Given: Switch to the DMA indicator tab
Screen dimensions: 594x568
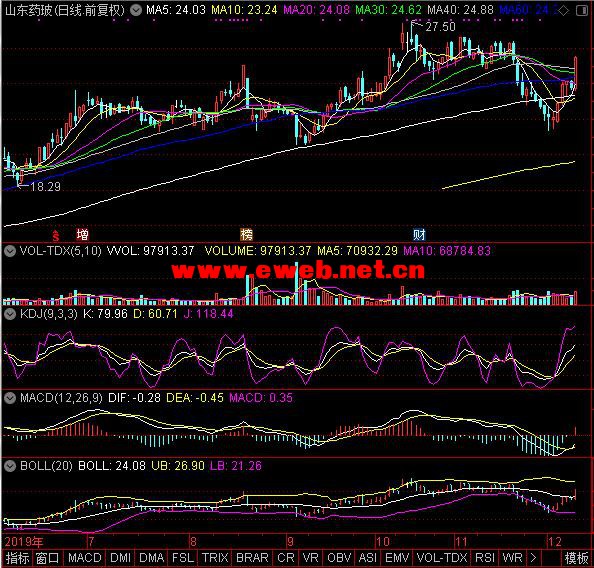Looking at the screenshot, I should coord(151,558).
